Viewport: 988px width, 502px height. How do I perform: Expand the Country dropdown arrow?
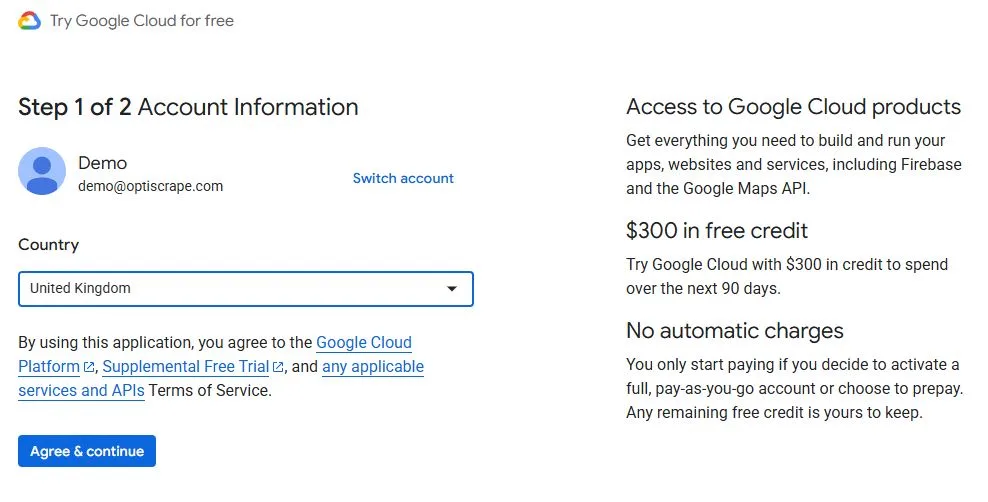[x=452, y=289]
